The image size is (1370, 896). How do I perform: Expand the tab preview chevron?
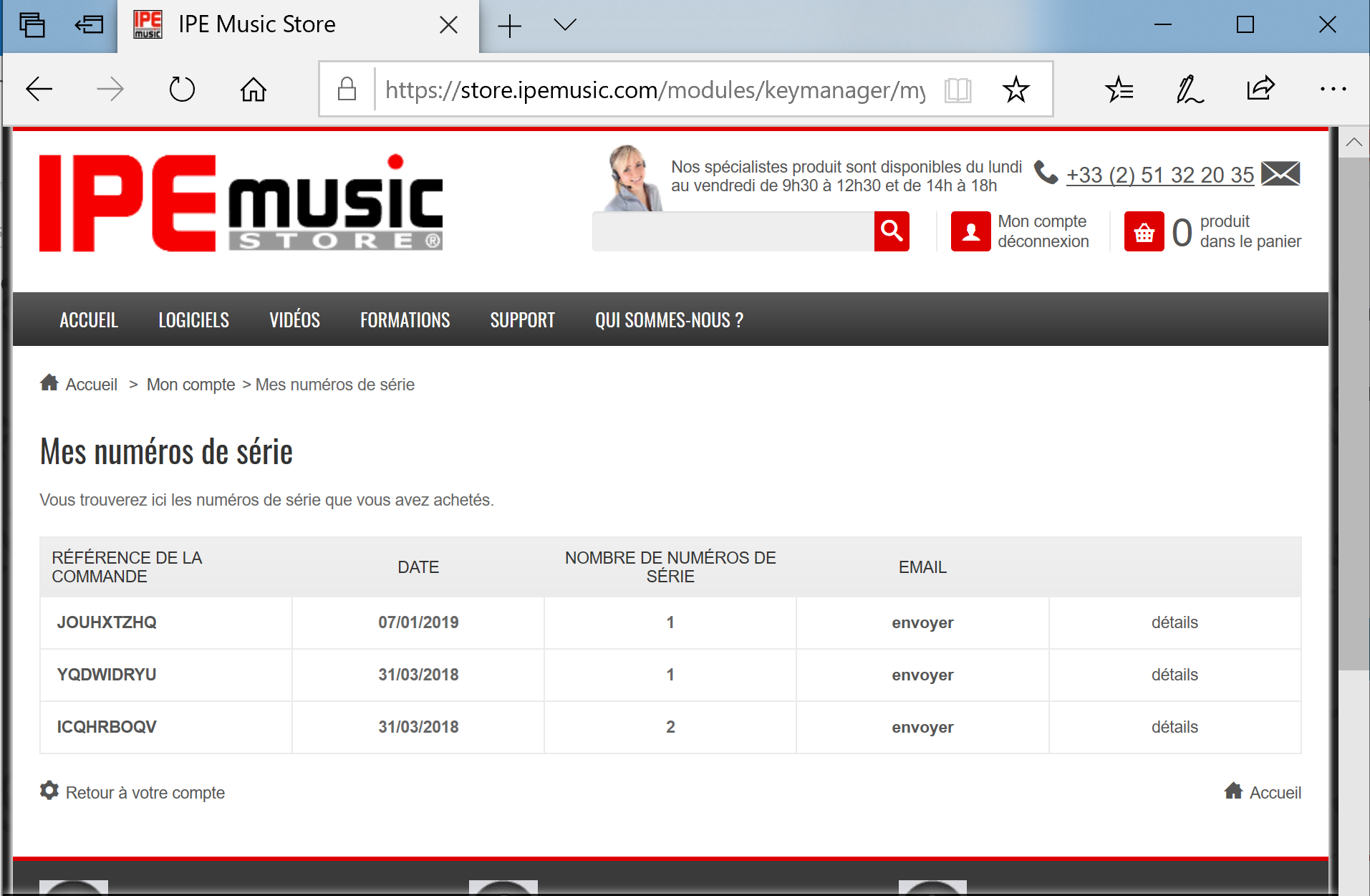click(565, 25)
